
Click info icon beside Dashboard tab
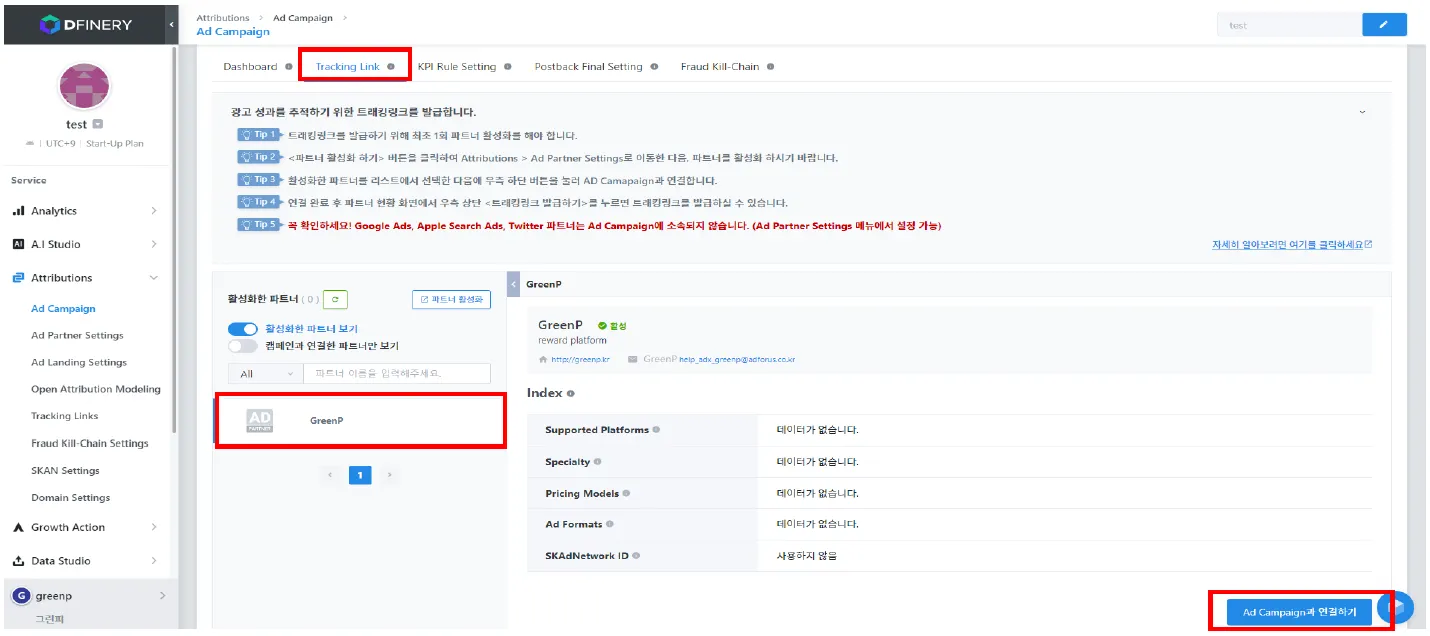pyautogui.click(x=289, y=67)
